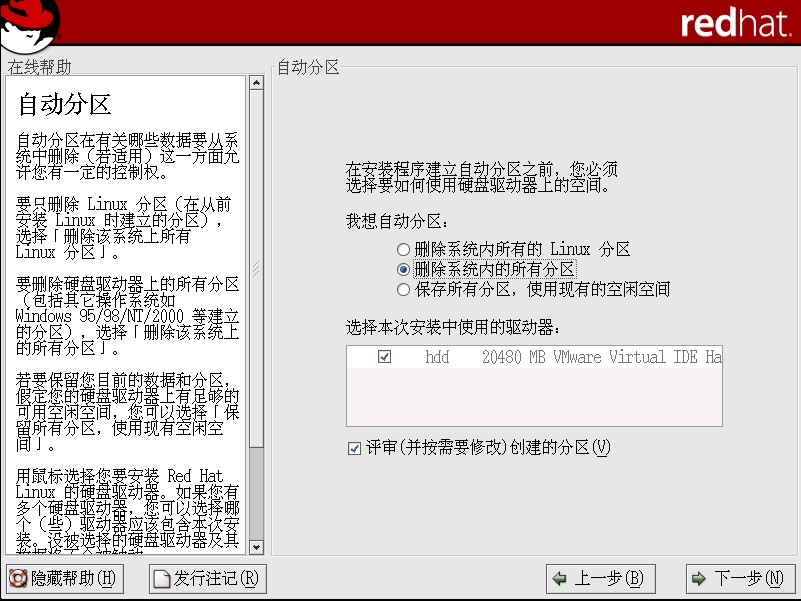Click help paragraph starting 要只删除 Linux 分区
The height and width of the screenshot is (601, 801).
click(x=123, y=228)
